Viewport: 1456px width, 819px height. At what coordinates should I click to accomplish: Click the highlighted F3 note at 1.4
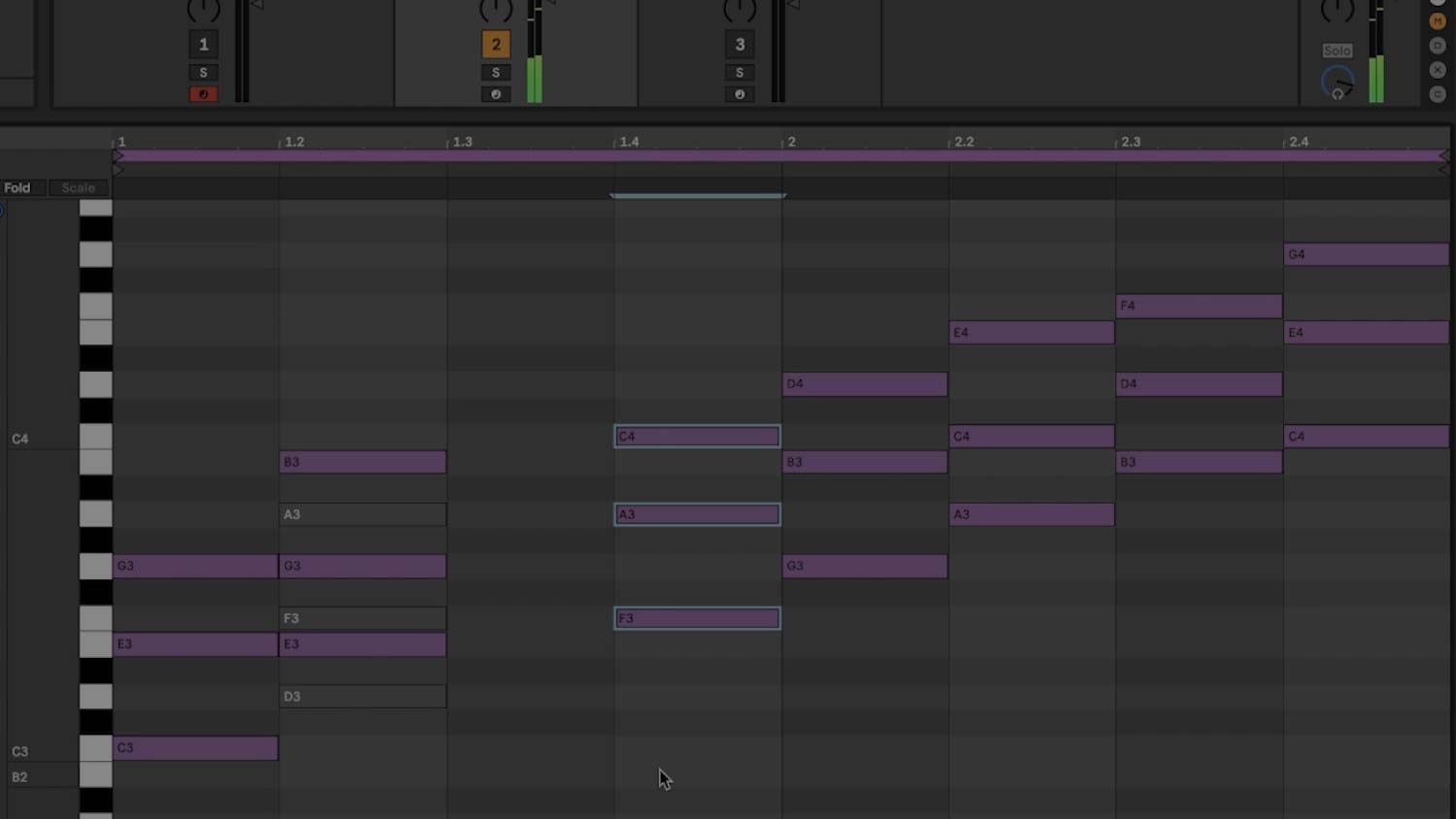click(x=697, y=618)
